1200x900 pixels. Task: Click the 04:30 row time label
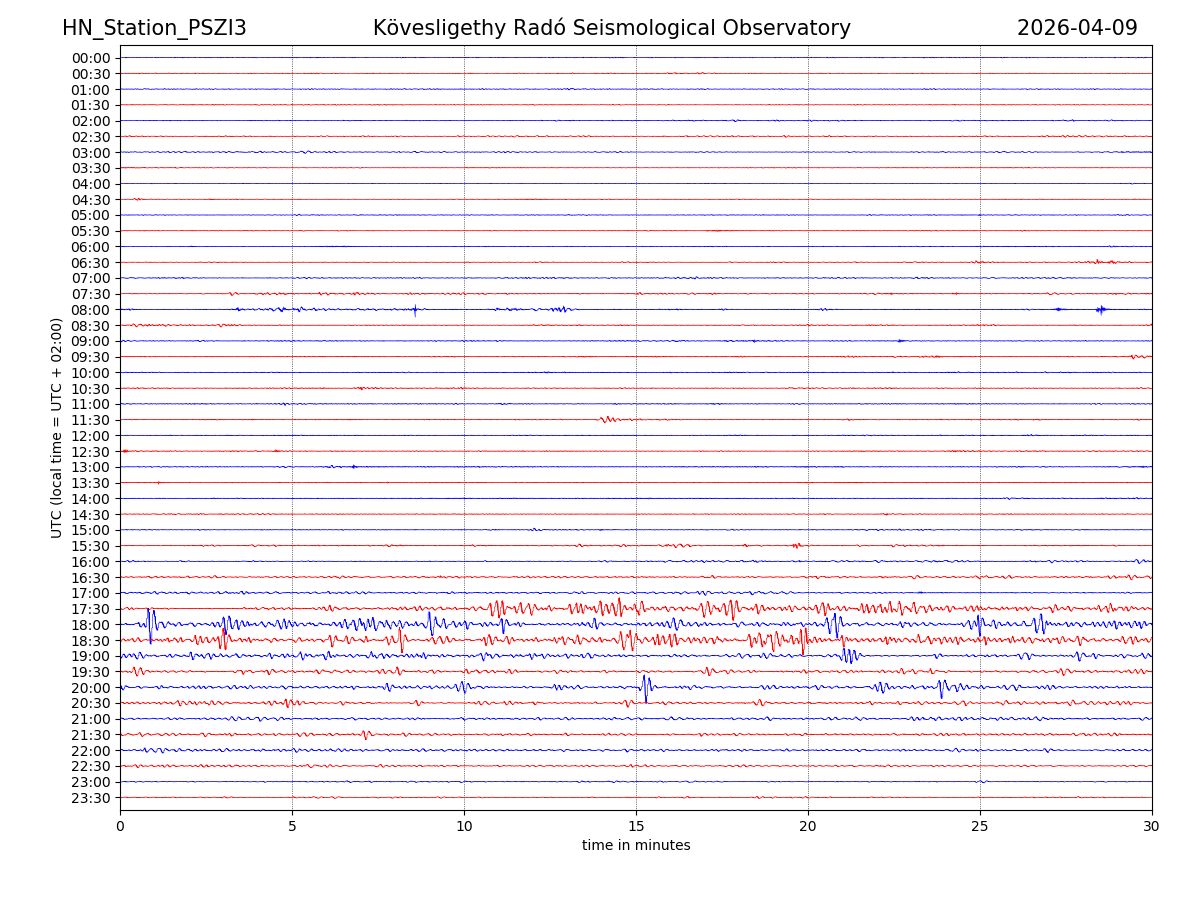click(91, 200)
